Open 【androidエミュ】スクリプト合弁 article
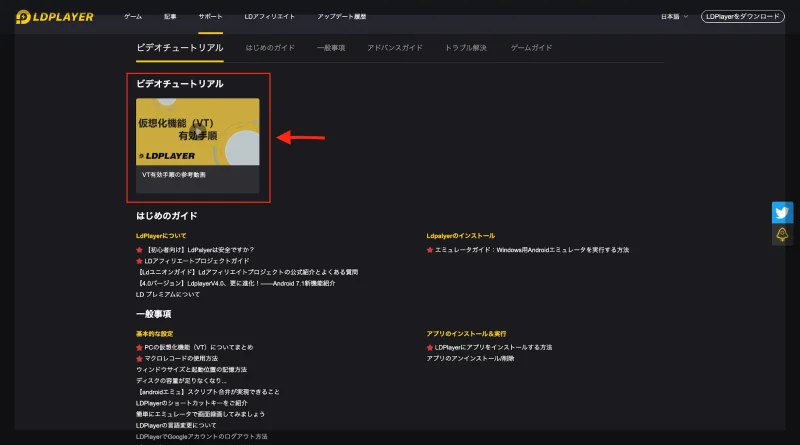The width and height of the screenshot is (800, 445). click(x=208, y=392)
